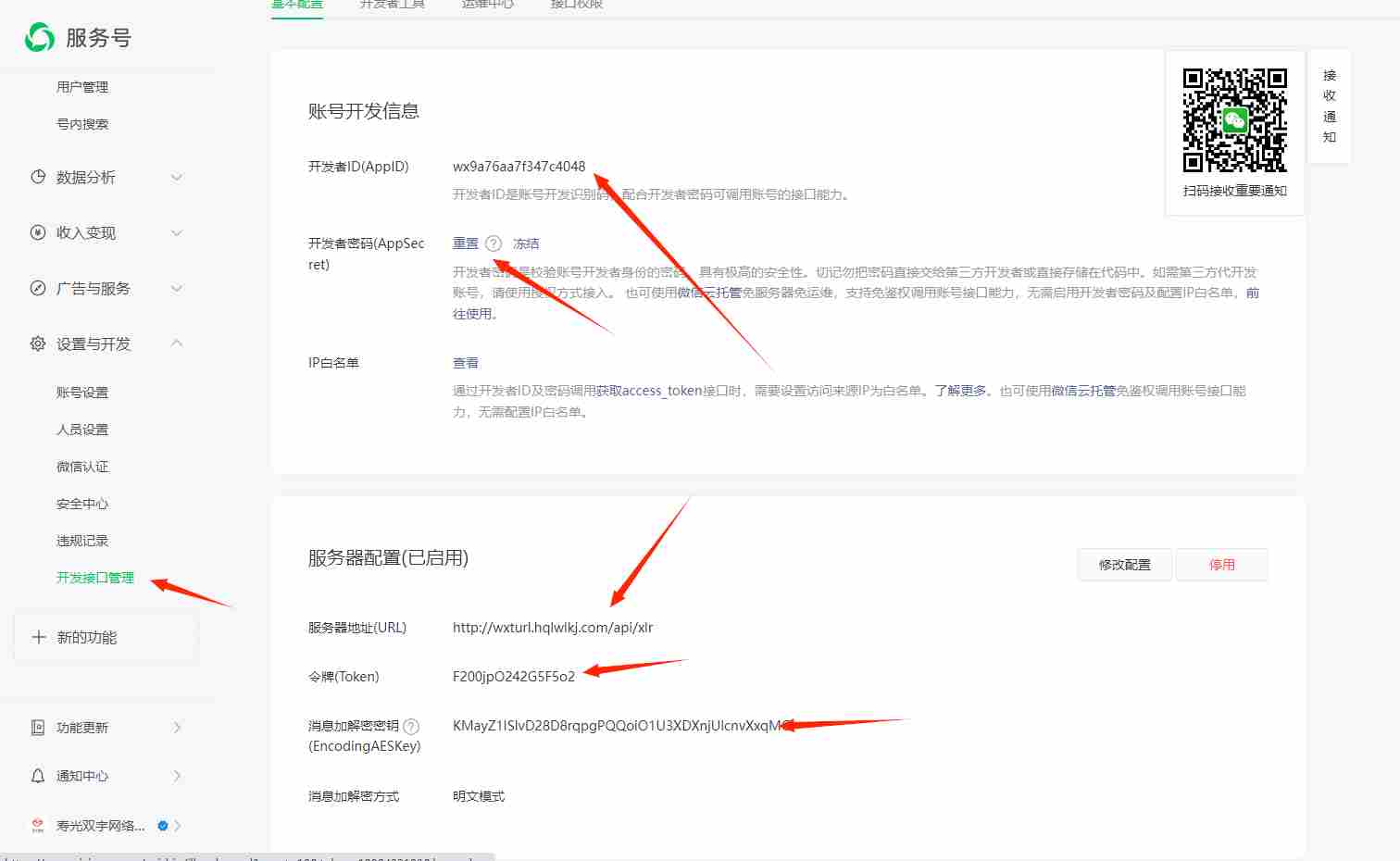Click the help icon beside 重置
Viewport: 1400px width, 861px height.
pos(494,243)
